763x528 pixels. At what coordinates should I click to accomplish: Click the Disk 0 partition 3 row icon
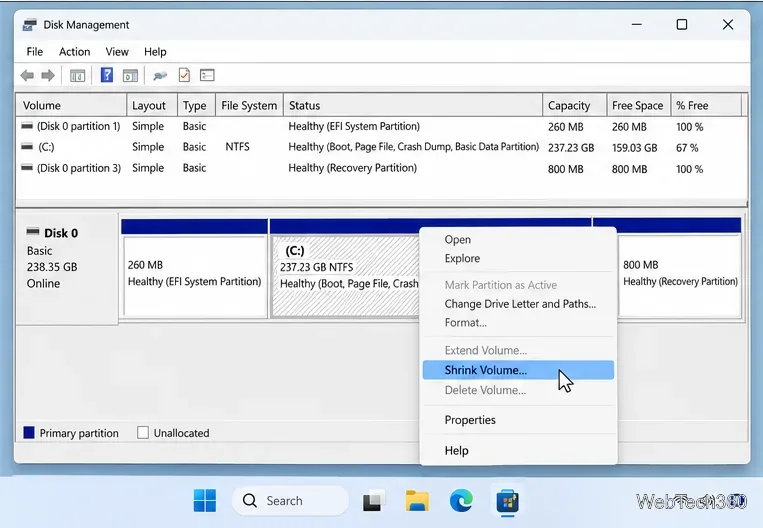pos(27,168)
